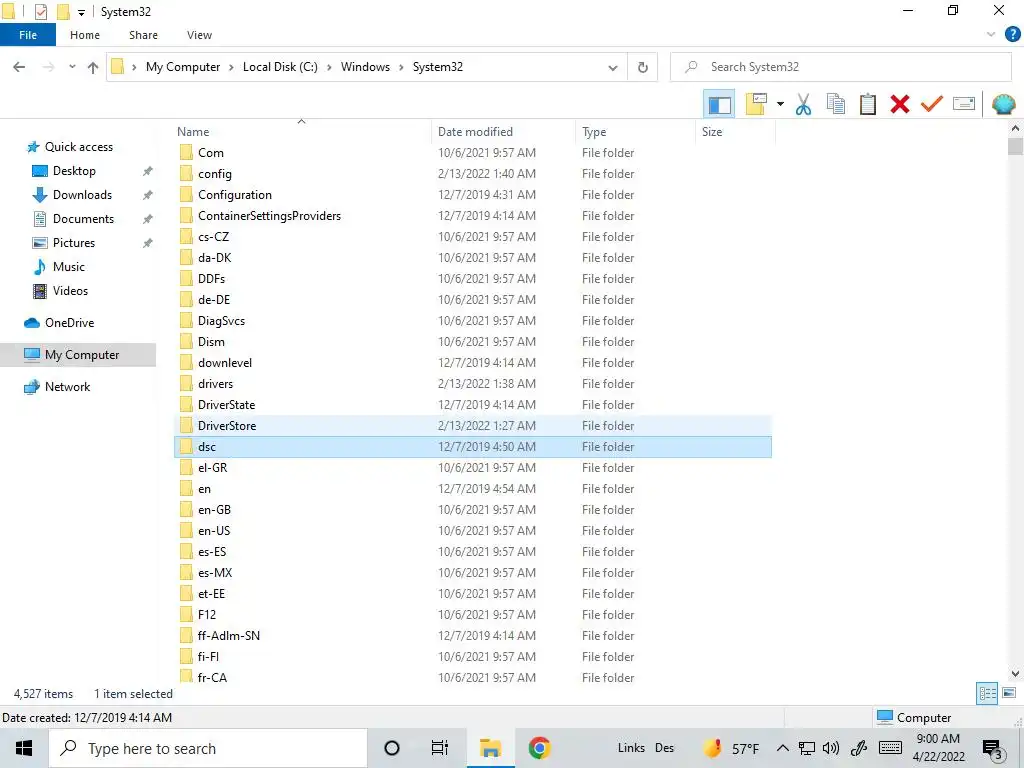Click the Cut scissors icon

(x=803, y=104)
